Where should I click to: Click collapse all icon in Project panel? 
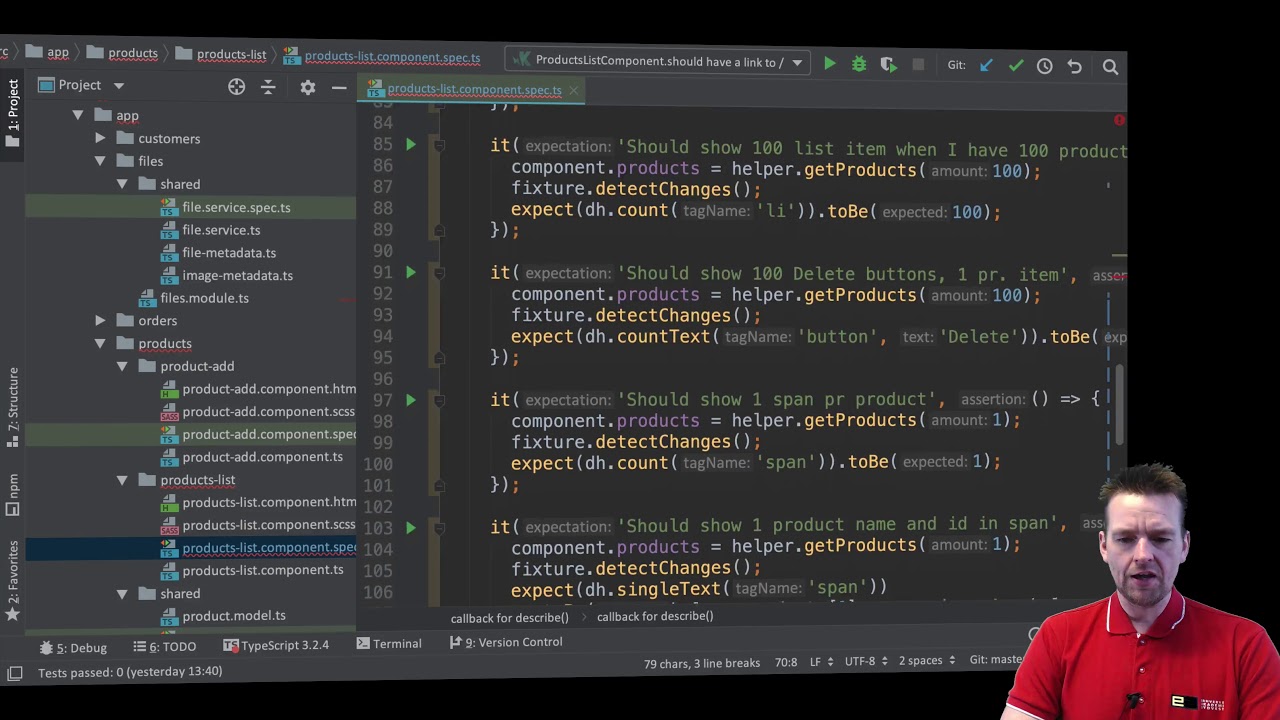267,87
